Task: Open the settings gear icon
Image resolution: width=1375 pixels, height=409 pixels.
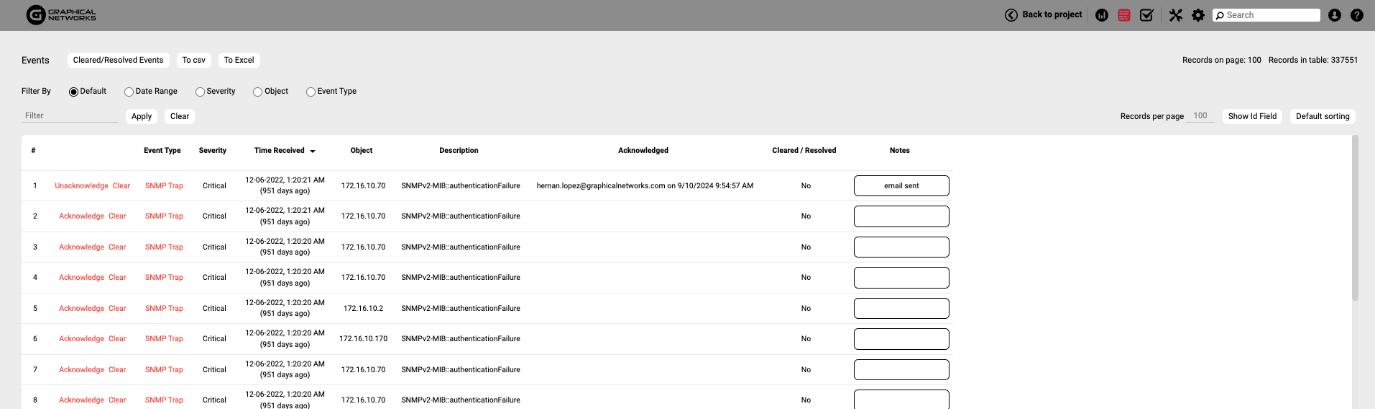Action: (x=1197, y=16)
